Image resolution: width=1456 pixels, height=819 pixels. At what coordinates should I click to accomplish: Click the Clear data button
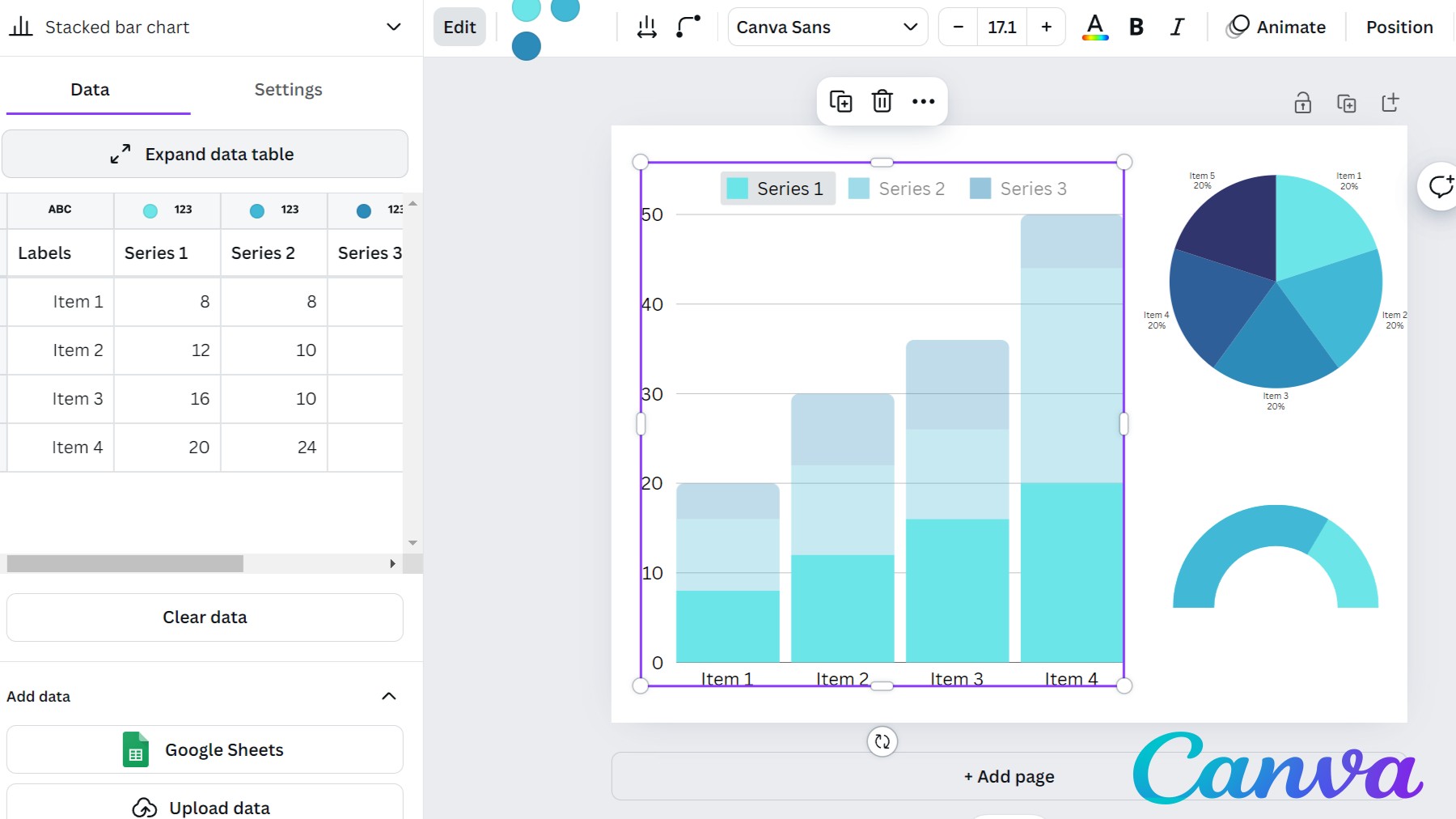[x=205, y=617]
